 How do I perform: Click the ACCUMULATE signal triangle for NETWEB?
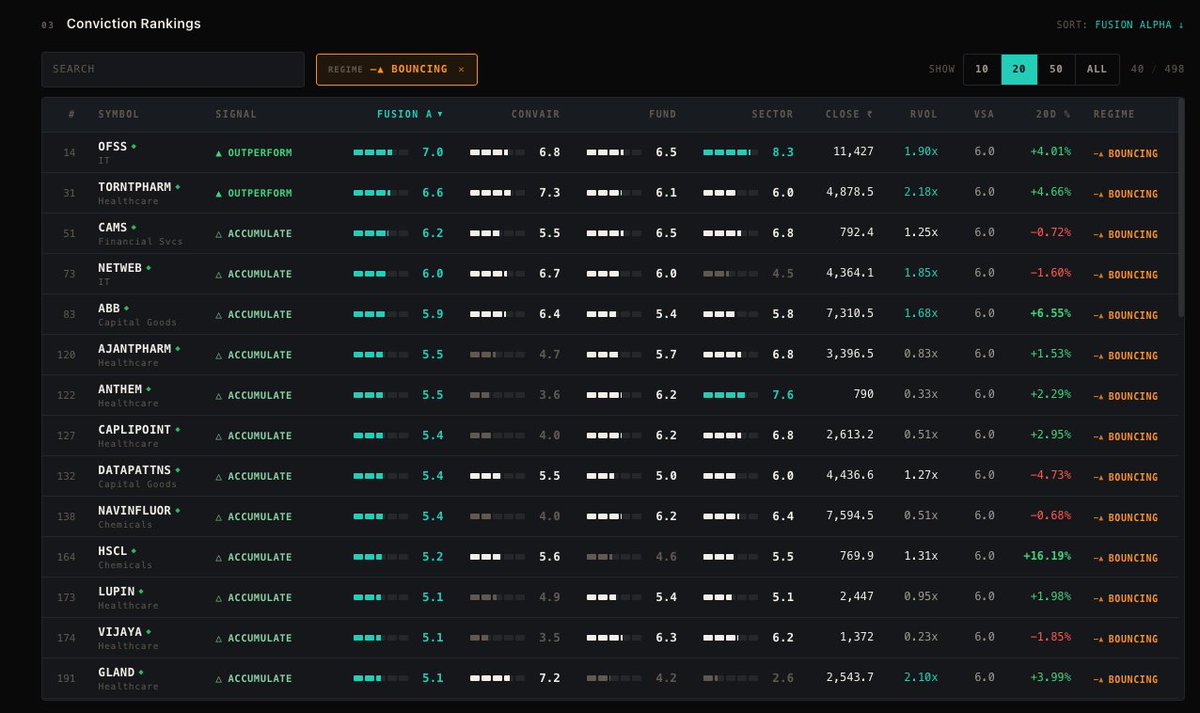coord(219,274)
